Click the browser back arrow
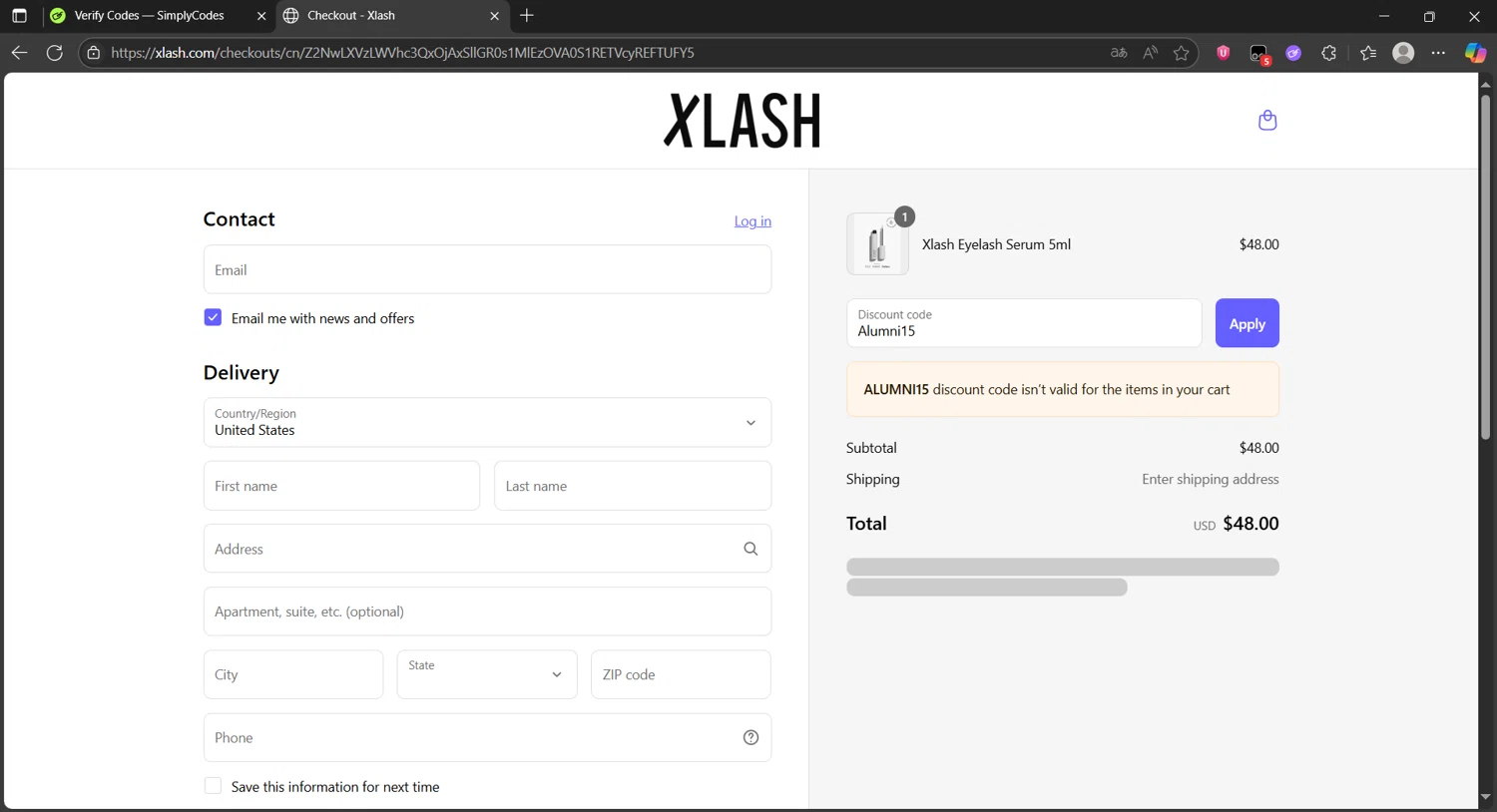 [x=19, y=53]
